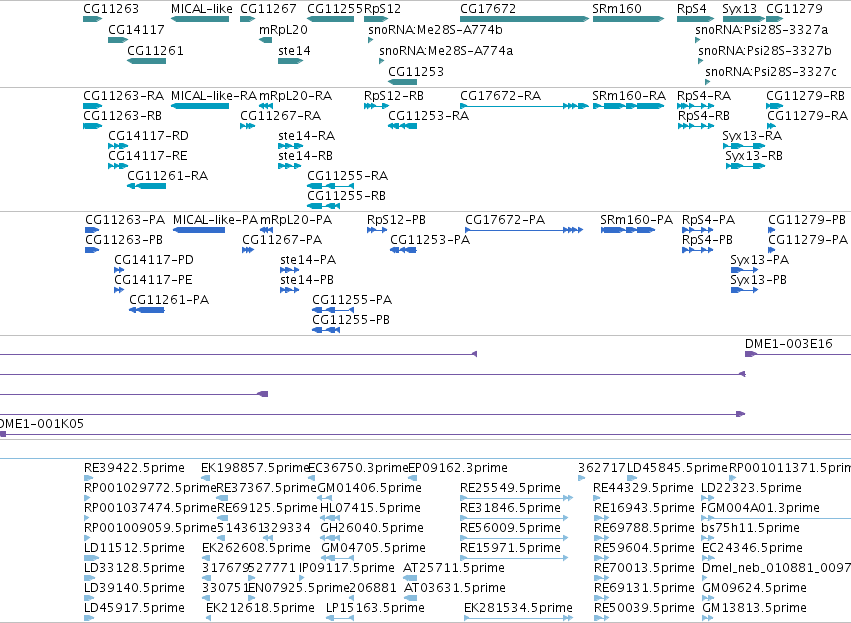Viewport: 851px width, 623px height.
Task: Click the CG11279-RB transcript
Action: [x=774, y=106]
